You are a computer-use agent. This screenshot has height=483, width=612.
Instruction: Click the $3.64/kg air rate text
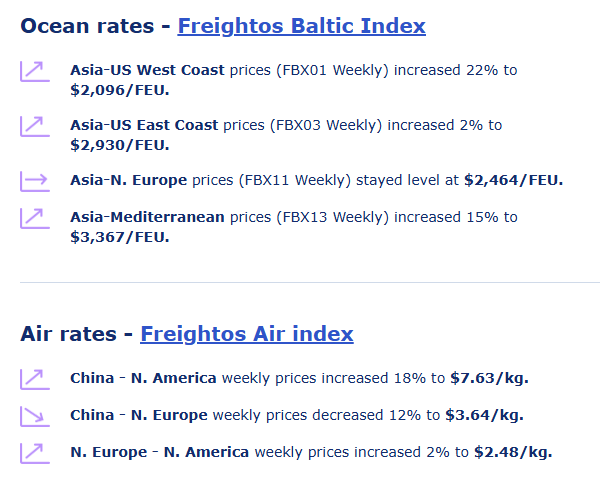484,415
